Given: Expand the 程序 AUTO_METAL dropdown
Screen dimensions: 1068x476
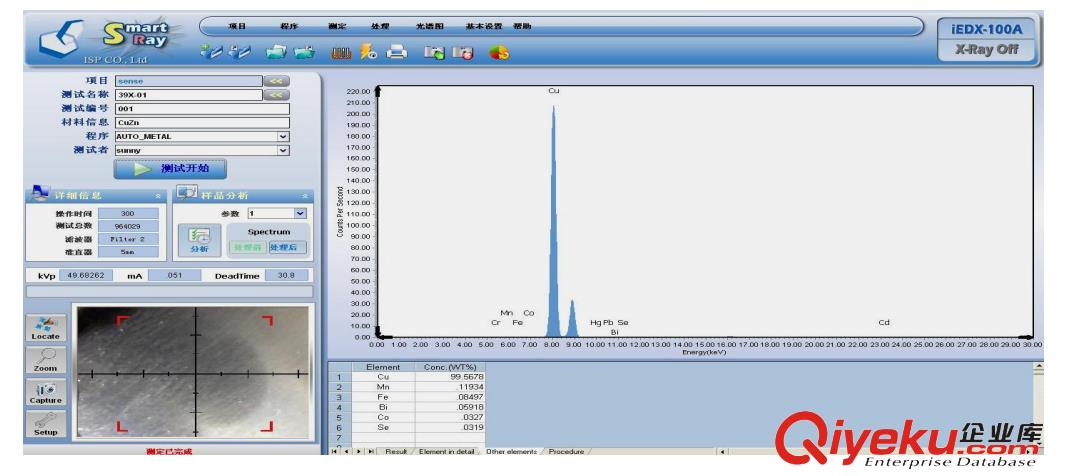Looking at the screenshot, I should click(284, 136).
